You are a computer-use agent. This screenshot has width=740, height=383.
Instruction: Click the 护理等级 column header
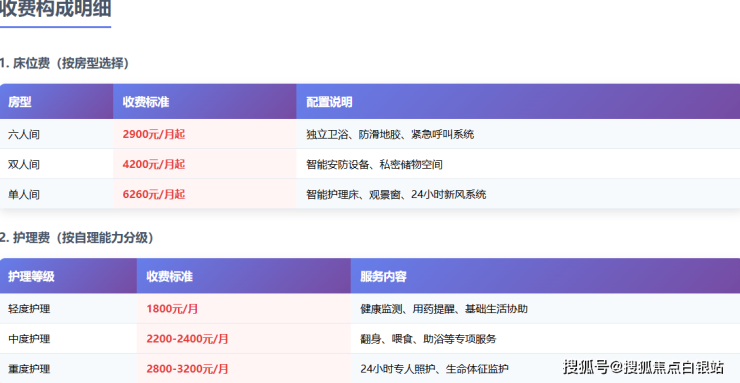pos(31,276)
